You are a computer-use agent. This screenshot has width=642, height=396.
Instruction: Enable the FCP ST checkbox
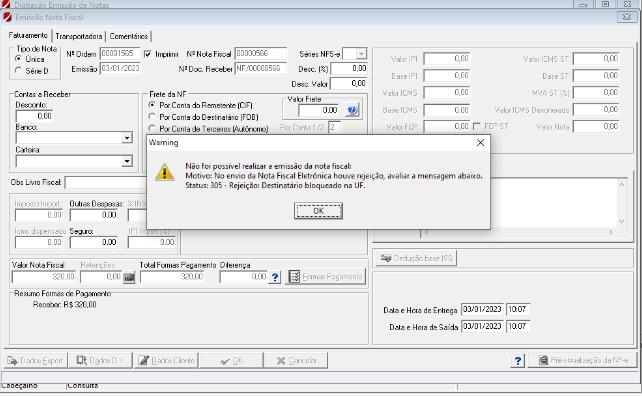click(x=477, y=127)
